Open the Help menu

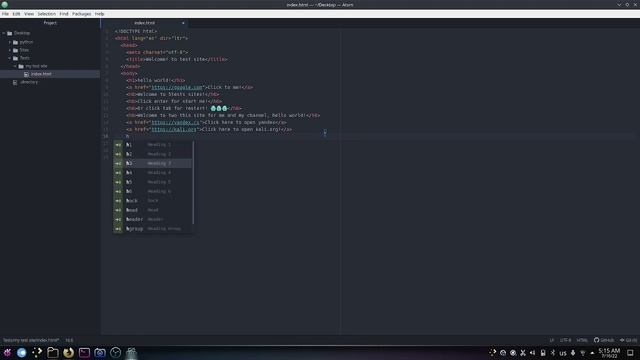pyautogui.click(x=100, y=14)
